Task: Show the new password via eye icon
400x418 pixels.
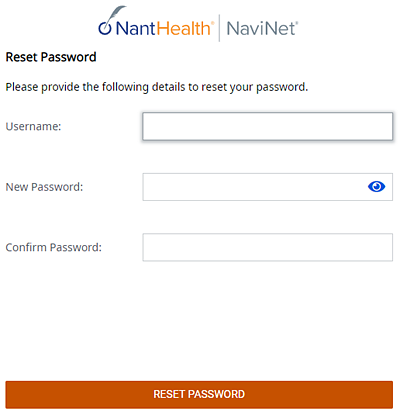Action: [x=376, y=187]
